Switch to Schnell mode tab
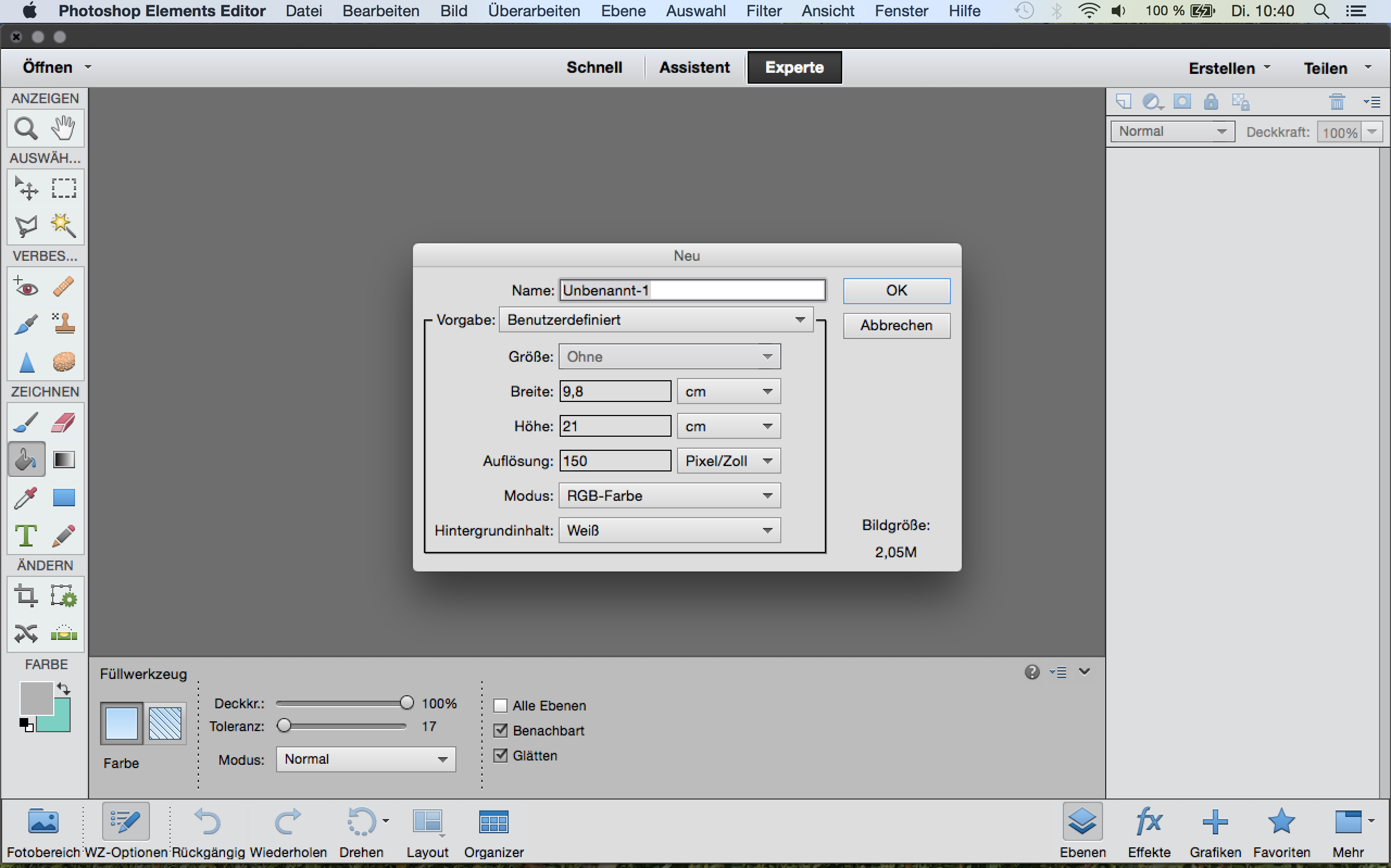This screenshot has width=1391, height=868. 594,67
